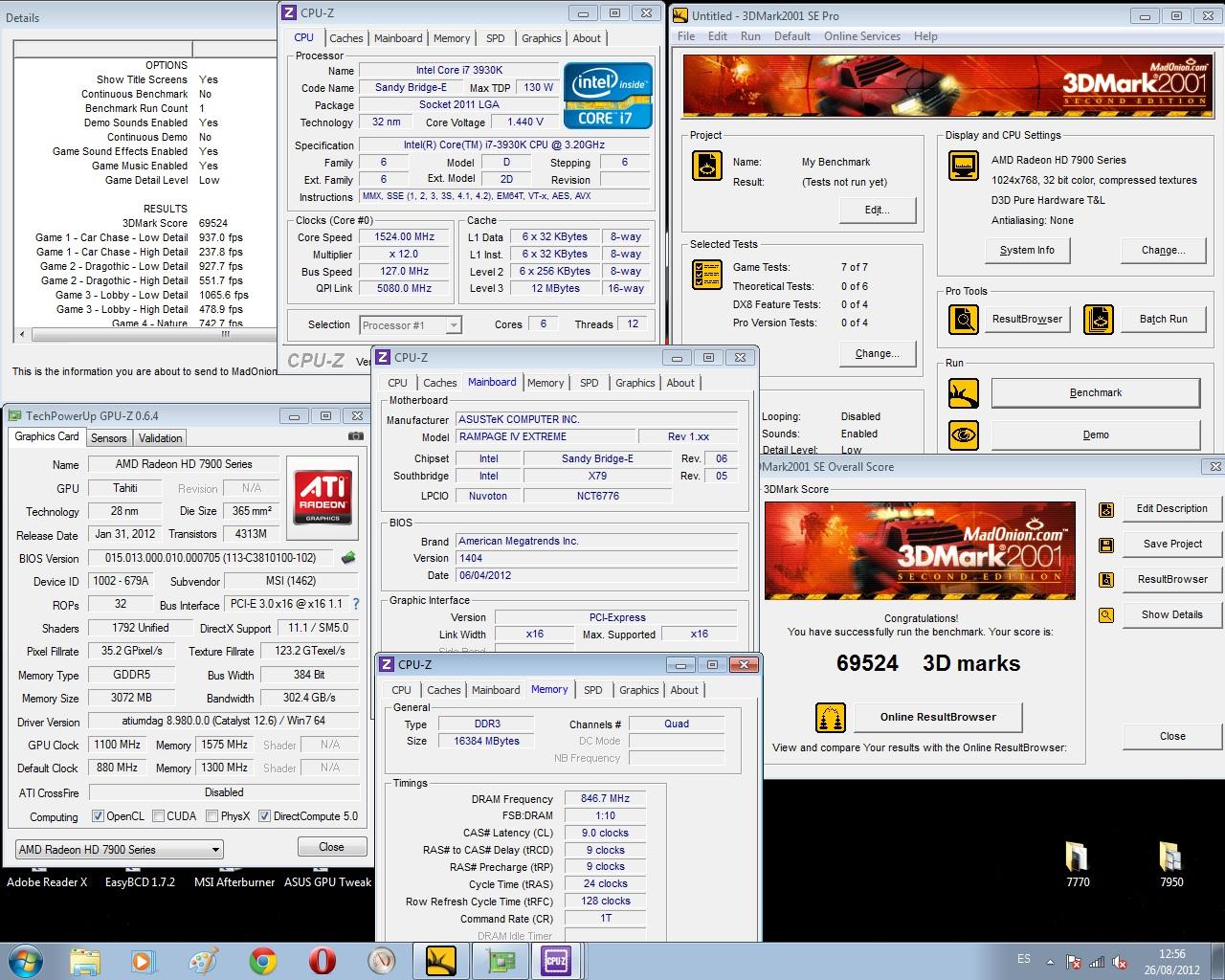This screenshot has width=1225, height=980.
Task: Click the Intel Core i7 logo in CPU-Z
Action: [x=608, y=96]
